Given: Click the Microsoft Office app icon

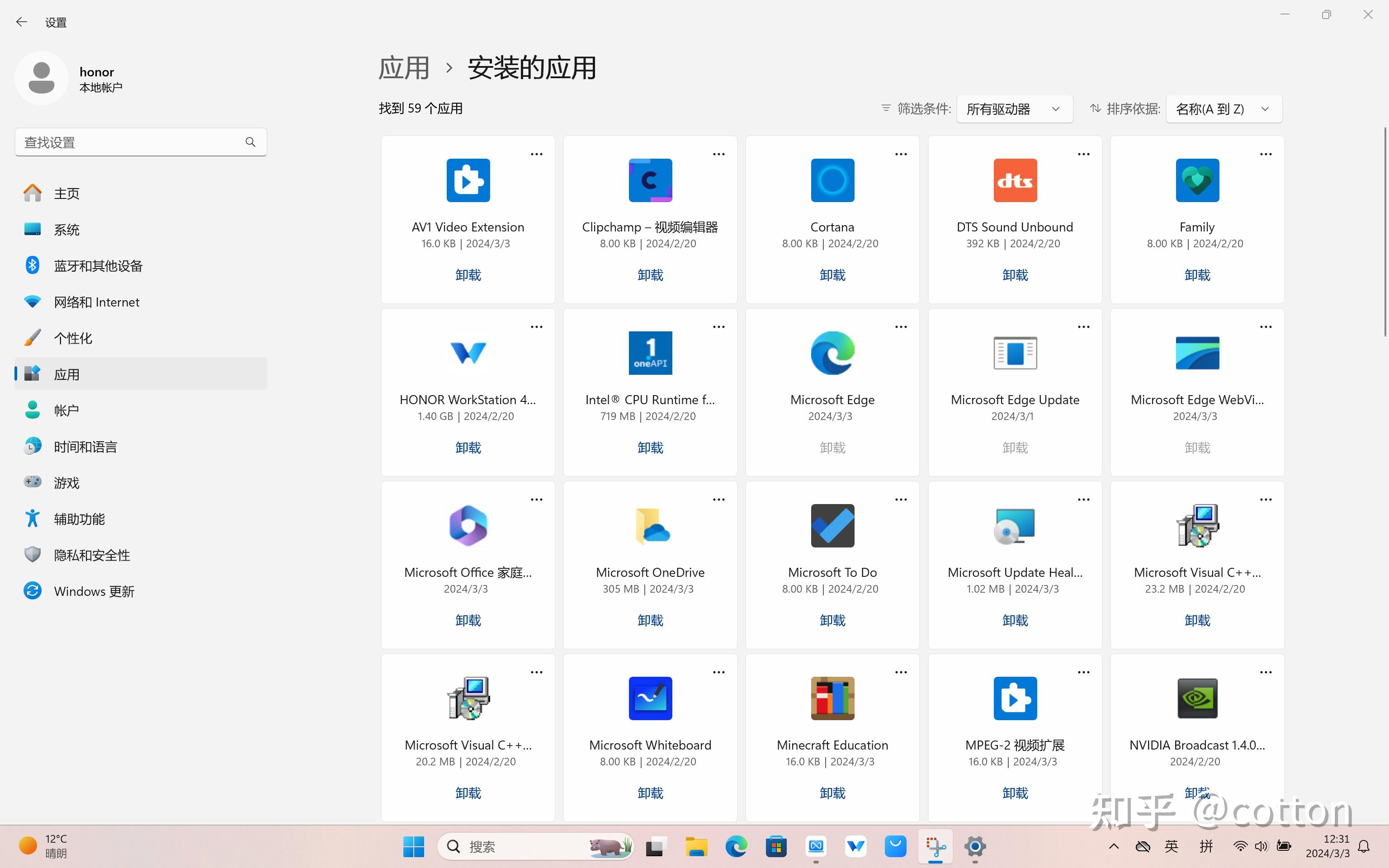Looking at the screenshot, I should pyautogui.click(x=468, y=526).
